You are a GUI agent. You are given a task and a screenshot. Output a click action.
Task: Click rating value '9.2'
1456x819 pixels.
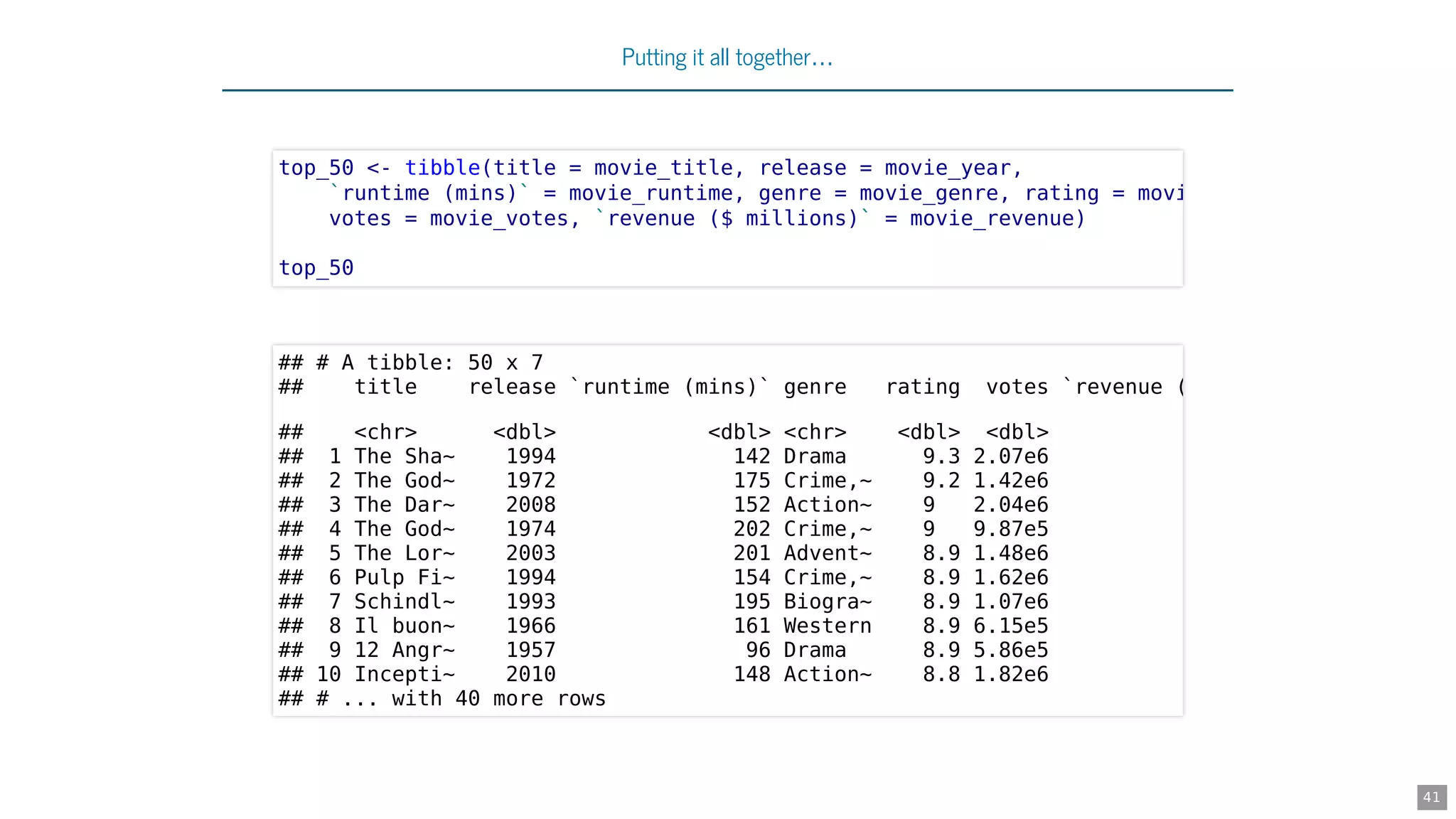coord(941,481)
